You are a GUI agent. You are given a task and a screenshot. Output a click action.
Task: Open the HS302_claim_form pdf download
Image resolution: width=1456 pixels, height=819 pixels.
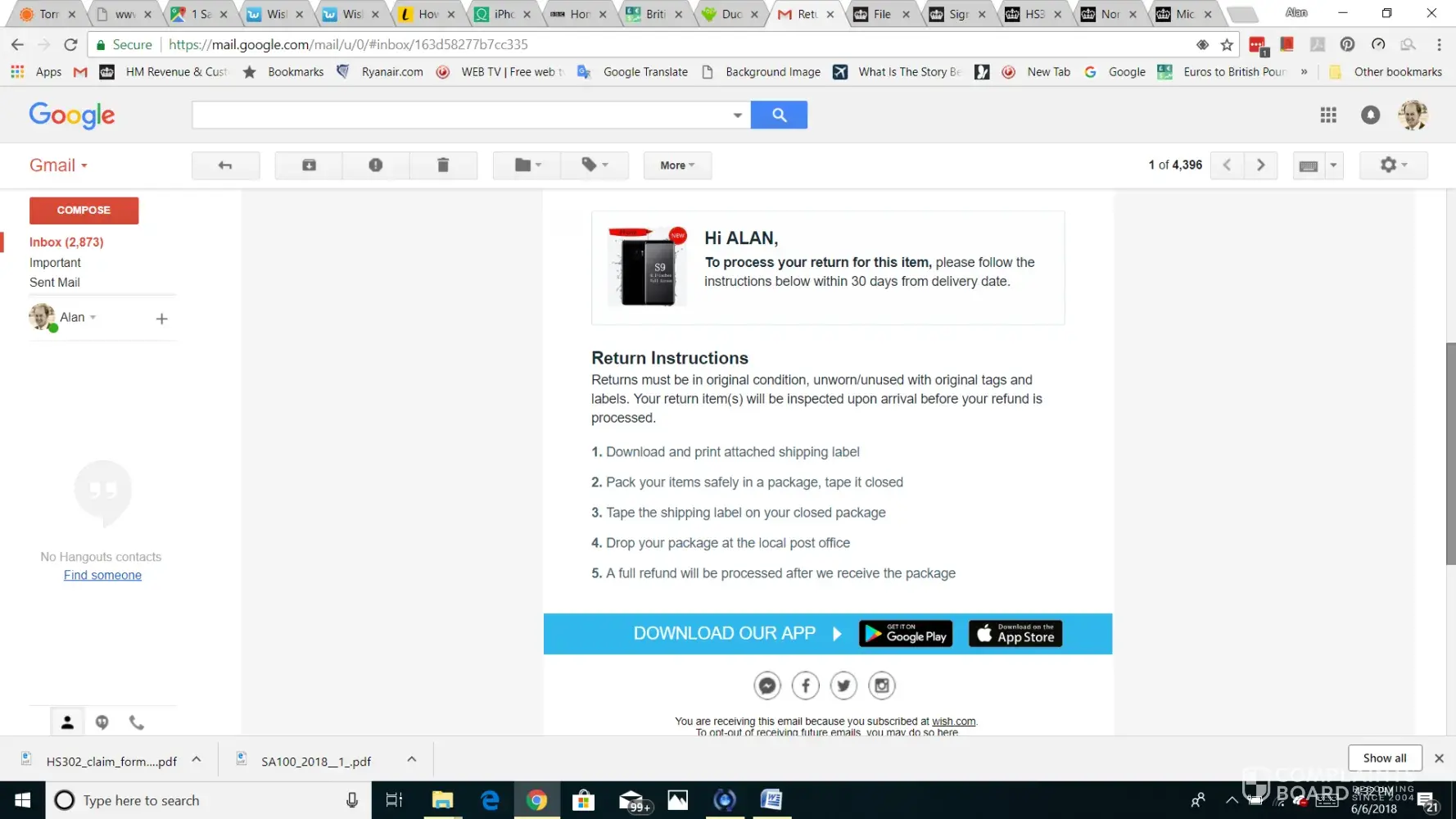tap(100, 761)
